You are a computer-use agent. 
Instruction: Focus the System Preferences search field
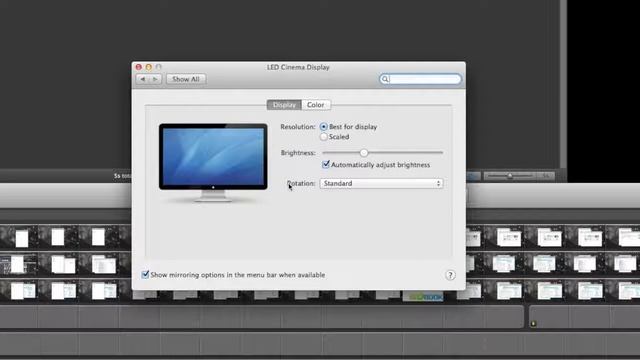pyautogui.click(x=420, y=79)
